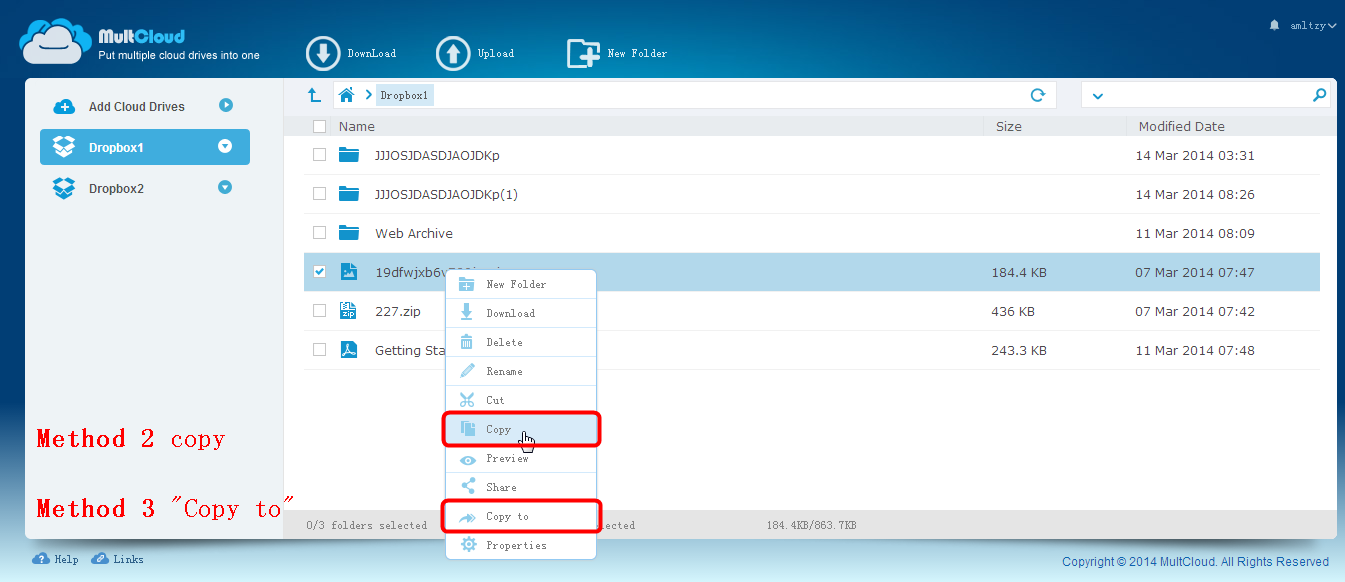1345x582 pixels.
Task: Open the Dropbox1 dropdown arrow
Action: (x=225, y=146)
